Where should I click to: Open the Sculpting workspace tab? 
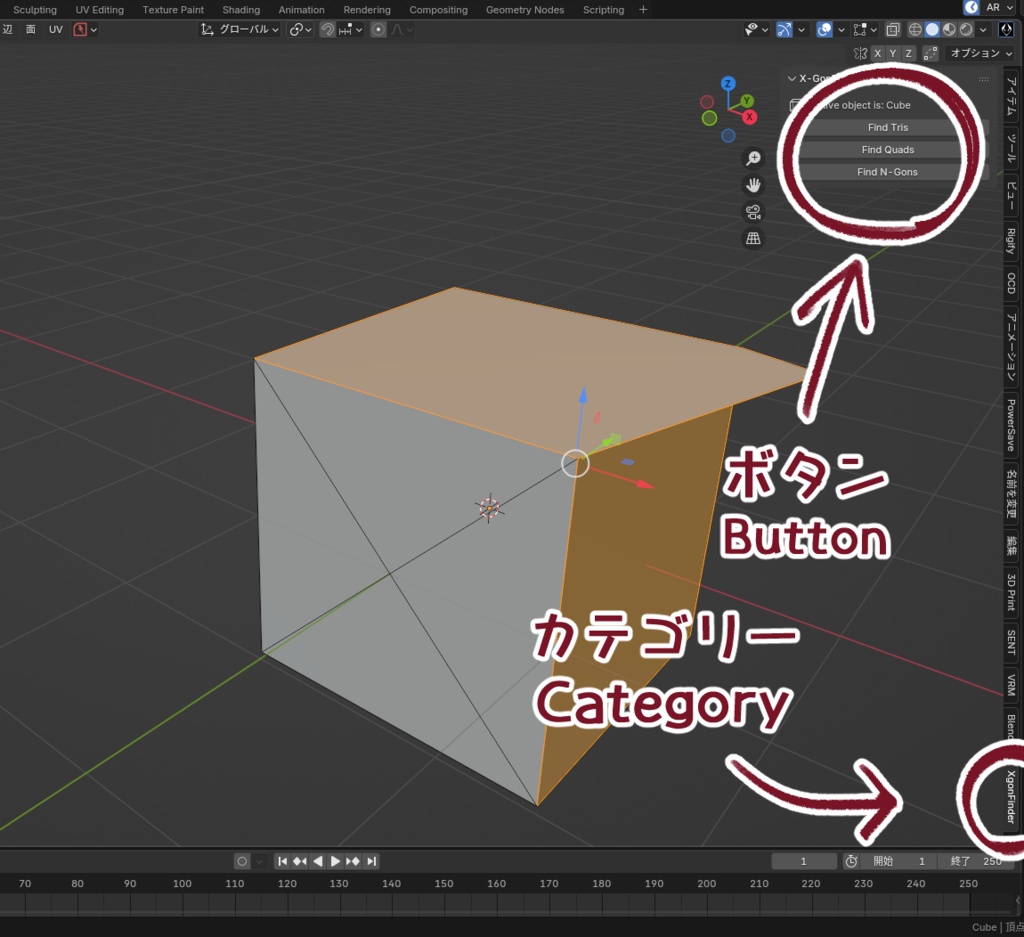pyautogui.click(x=35, y=10)
